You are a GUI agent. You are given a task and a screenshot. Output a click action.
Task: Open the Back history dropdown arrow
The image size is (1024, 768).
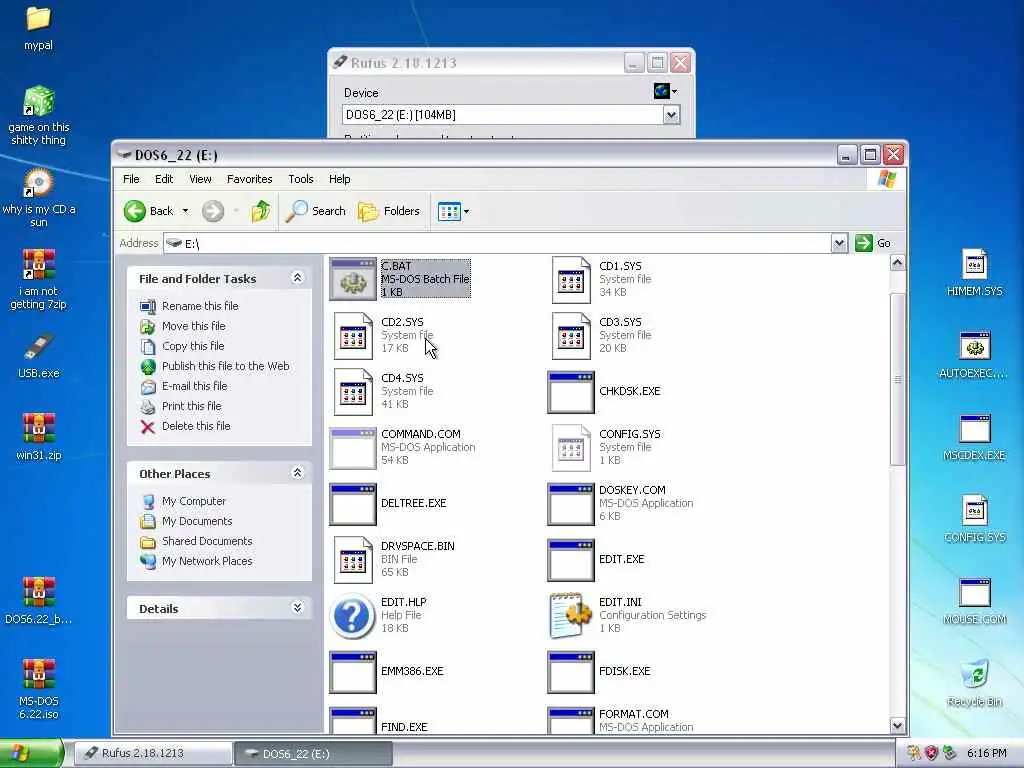(185, 211)
